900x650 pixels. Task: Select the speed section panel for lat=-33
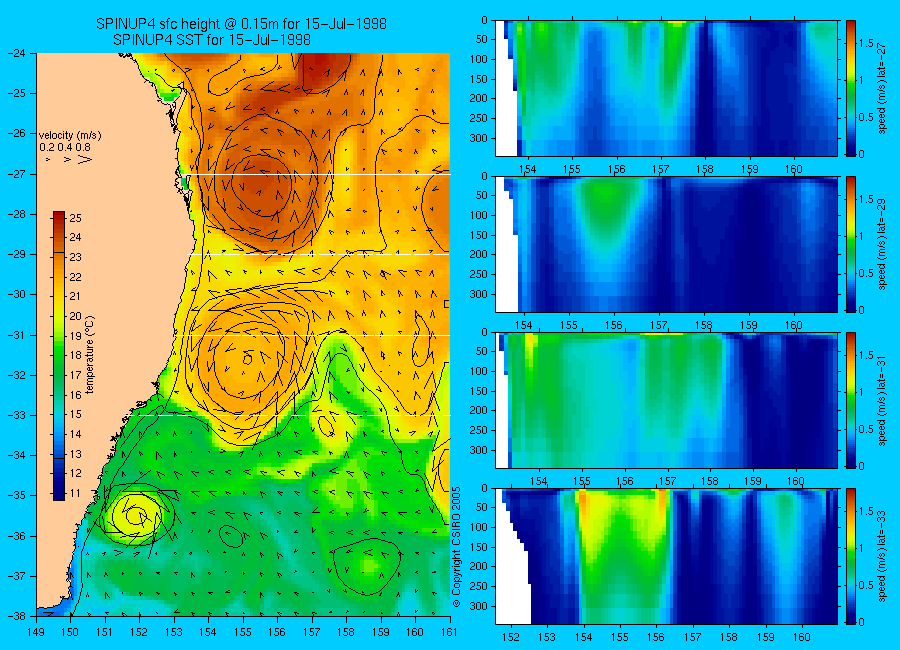pyautogui.click(x=666, y=556)
